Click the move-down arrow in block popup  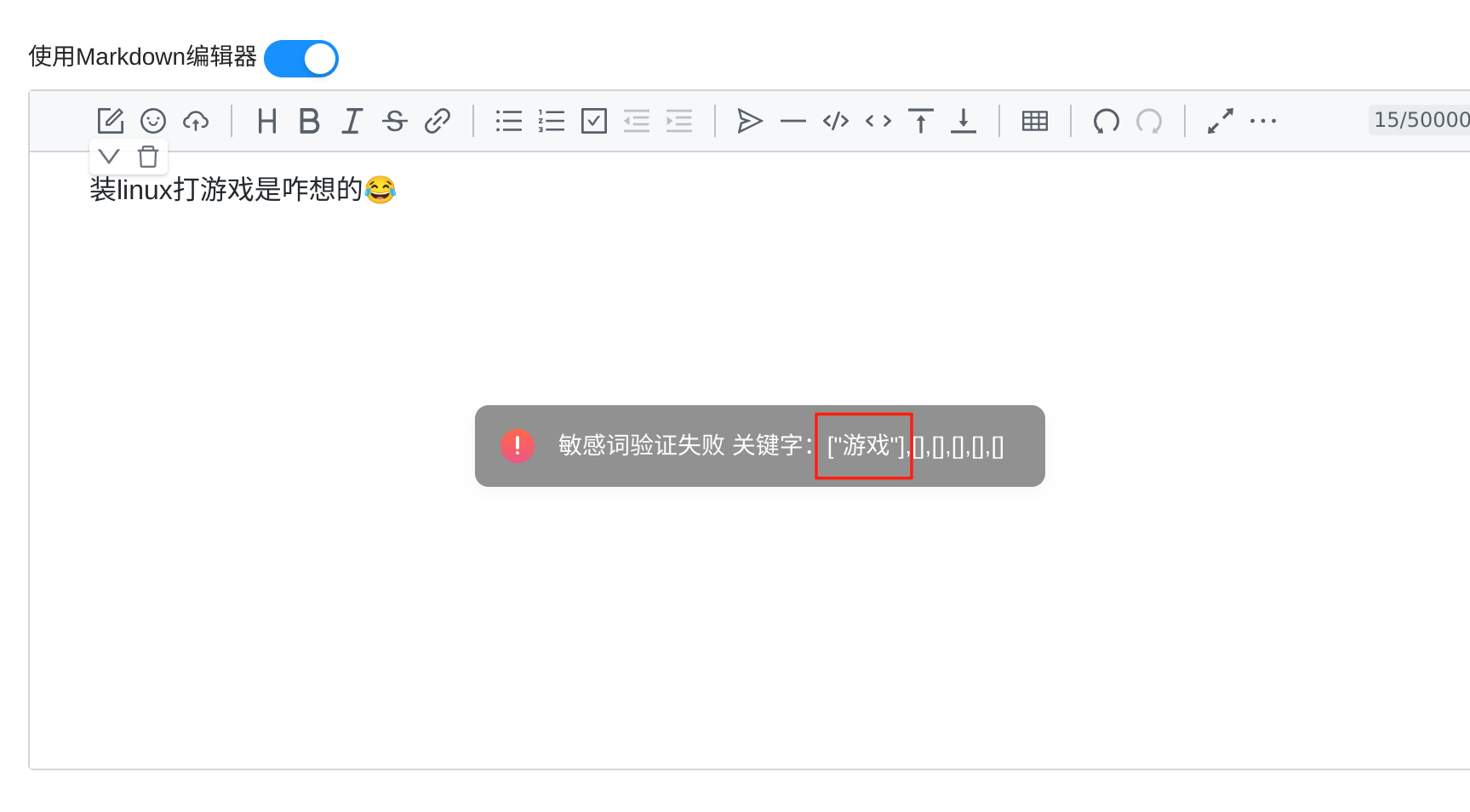[x=109, y=157]
